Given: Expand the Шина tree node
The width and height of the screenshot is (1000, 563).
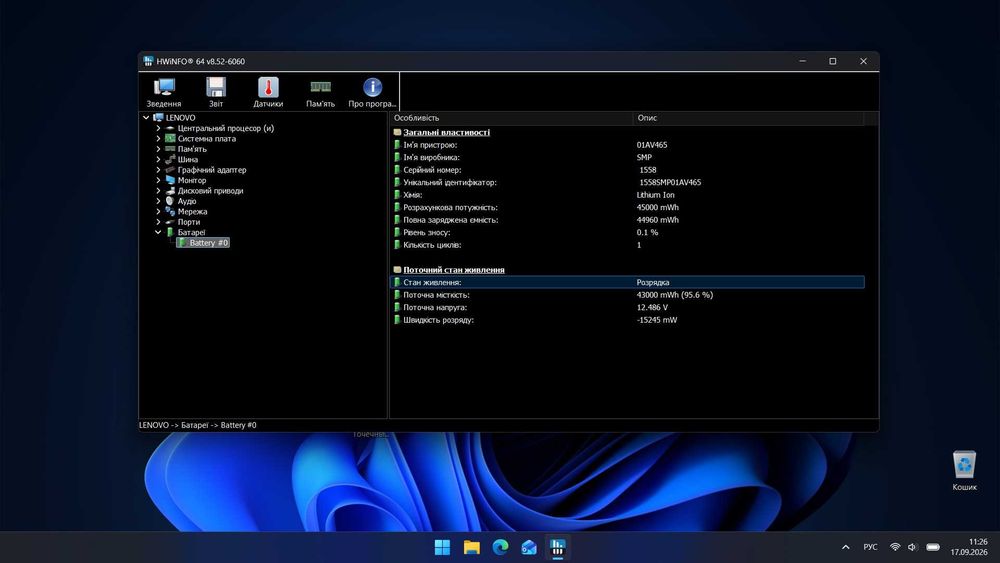Looking at the screenshot, I should click(158, 159).
